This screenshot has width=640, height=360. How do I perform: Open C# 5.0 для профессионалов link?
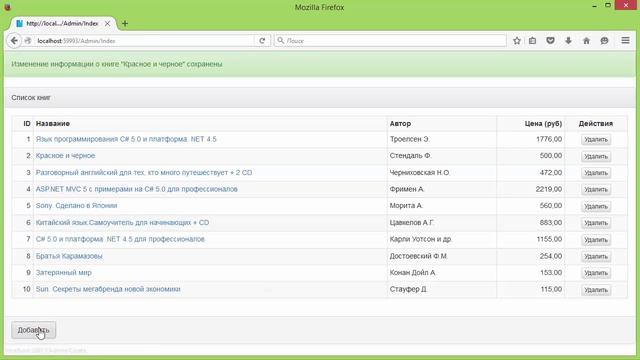click(120, 239)
